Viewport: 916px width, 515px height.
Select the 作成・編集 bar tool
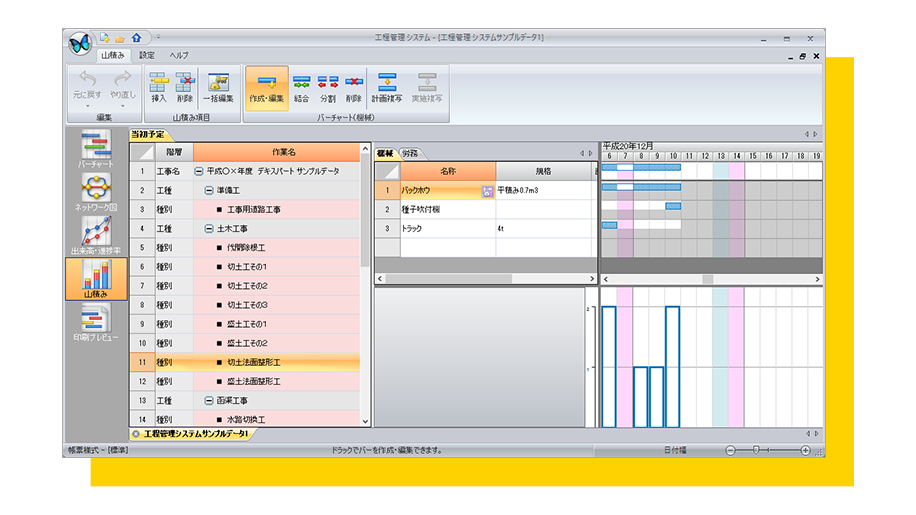pos(266,88)
